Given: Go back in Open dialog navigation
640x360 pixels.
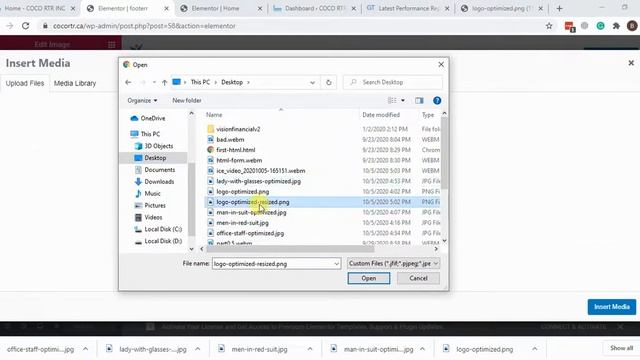Looking at the screenshot, I should [x=128, y=82].
